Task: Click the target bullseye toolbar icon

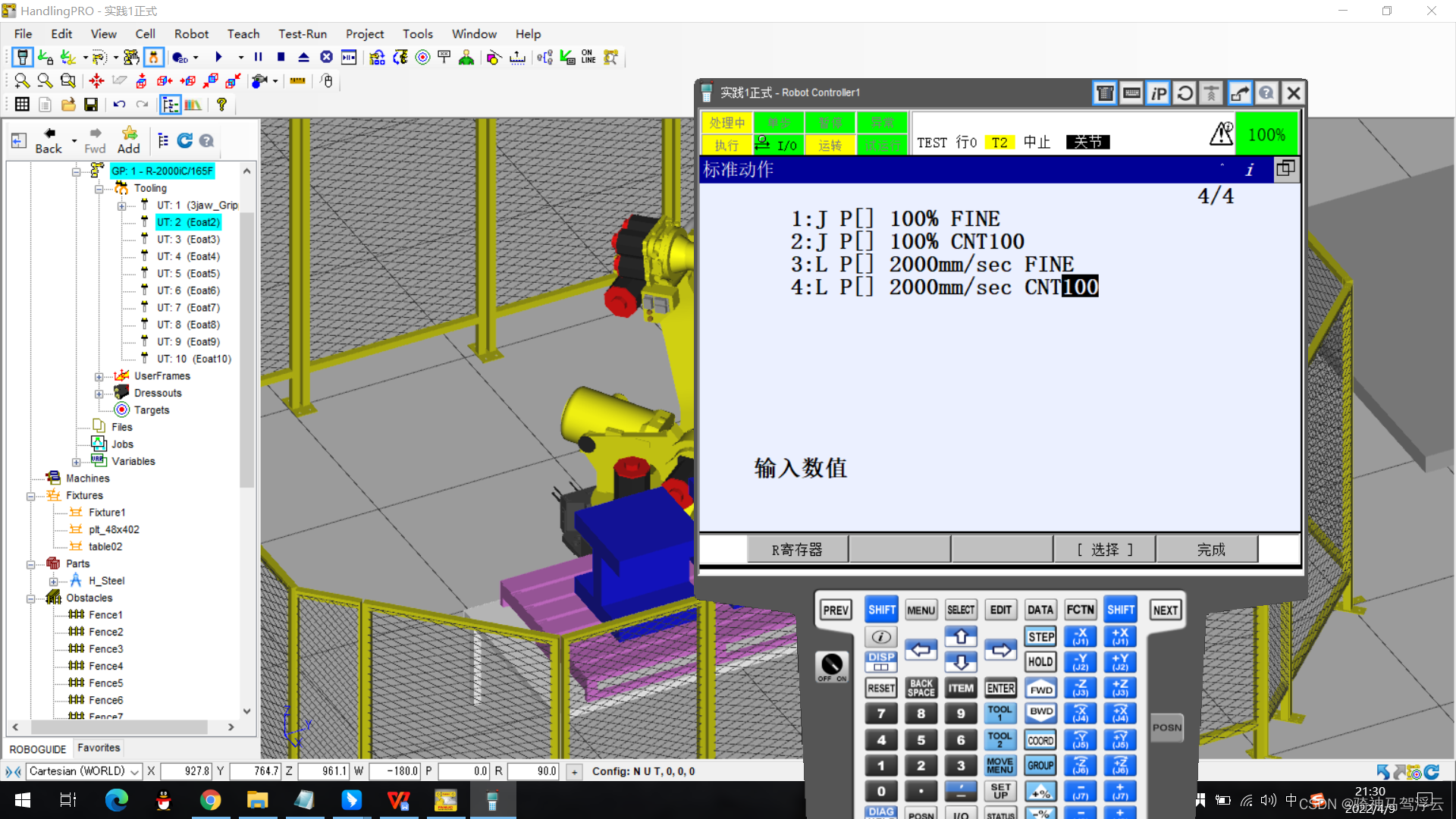Action: [423, 58]
